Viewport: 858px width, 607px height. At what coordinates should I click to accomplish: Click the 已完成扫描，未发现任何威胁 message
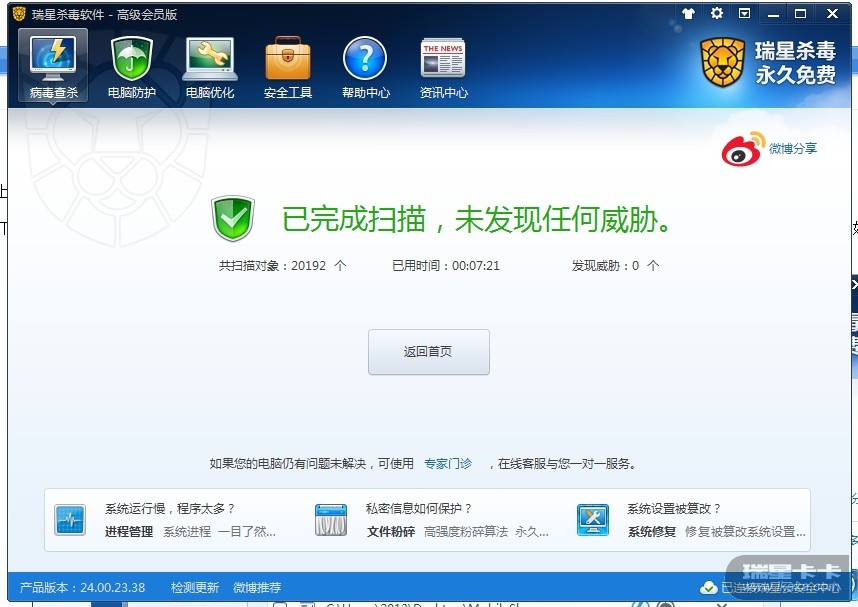(x=477, y=219)
